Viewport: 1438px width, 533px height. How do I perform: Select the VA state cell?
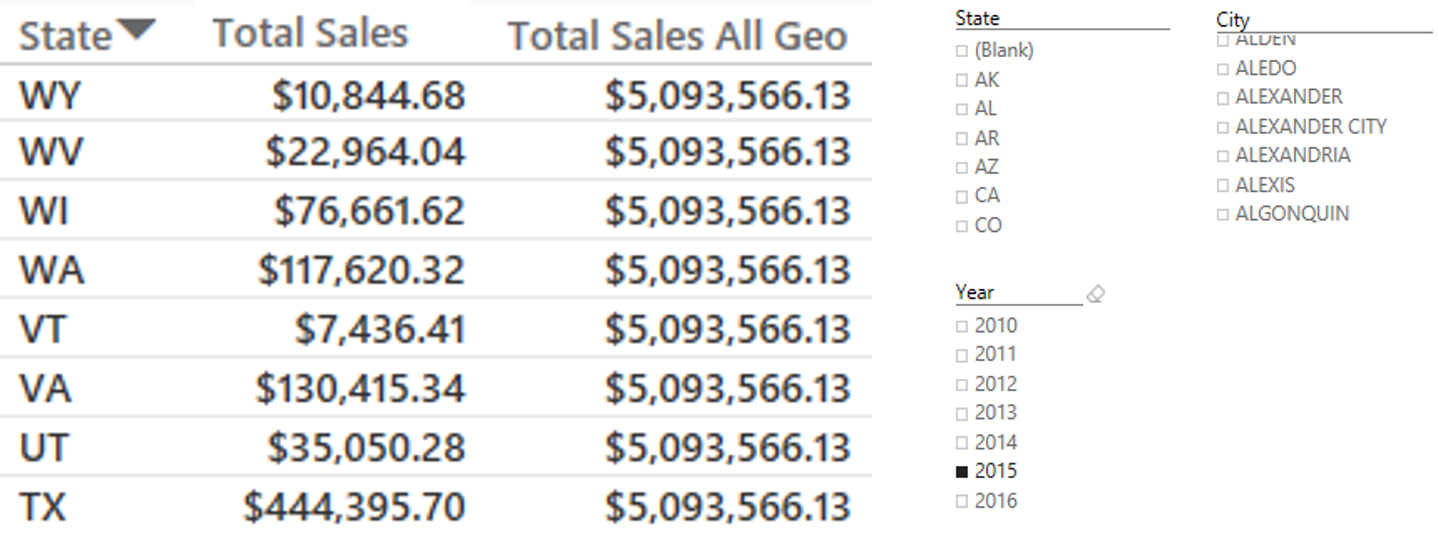tap(45, 388)
